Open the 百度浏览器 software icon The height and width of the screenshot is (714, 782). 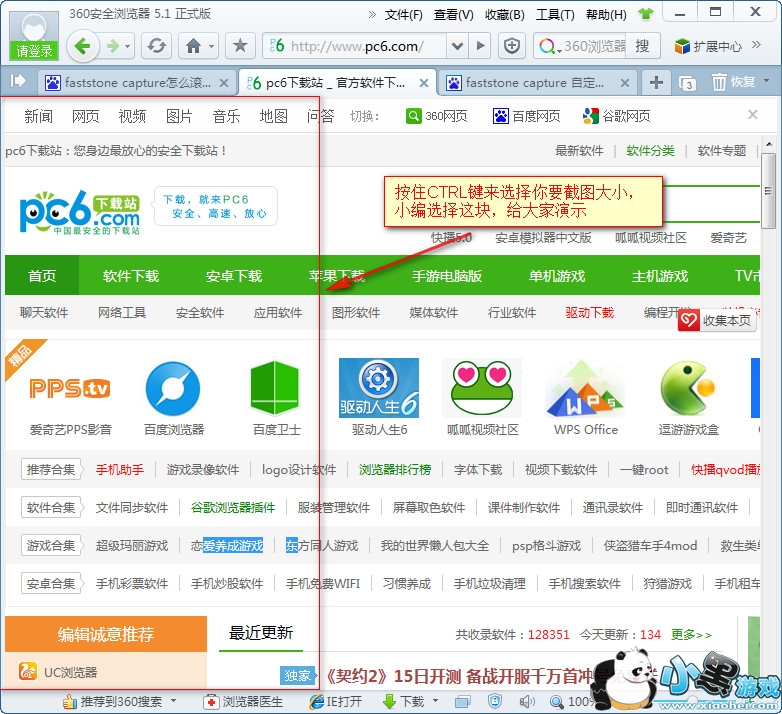(173, 389)
